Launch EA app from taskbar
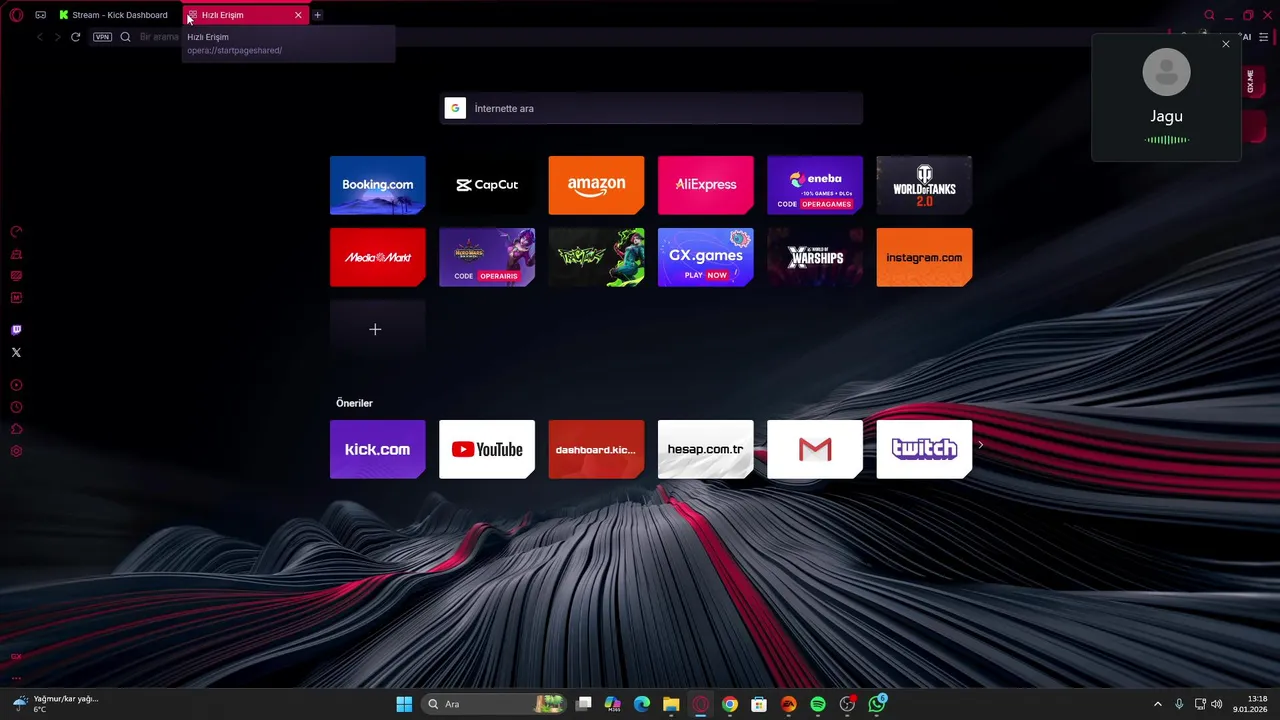The image size is (1280, 720). click(x=789, y=704)
